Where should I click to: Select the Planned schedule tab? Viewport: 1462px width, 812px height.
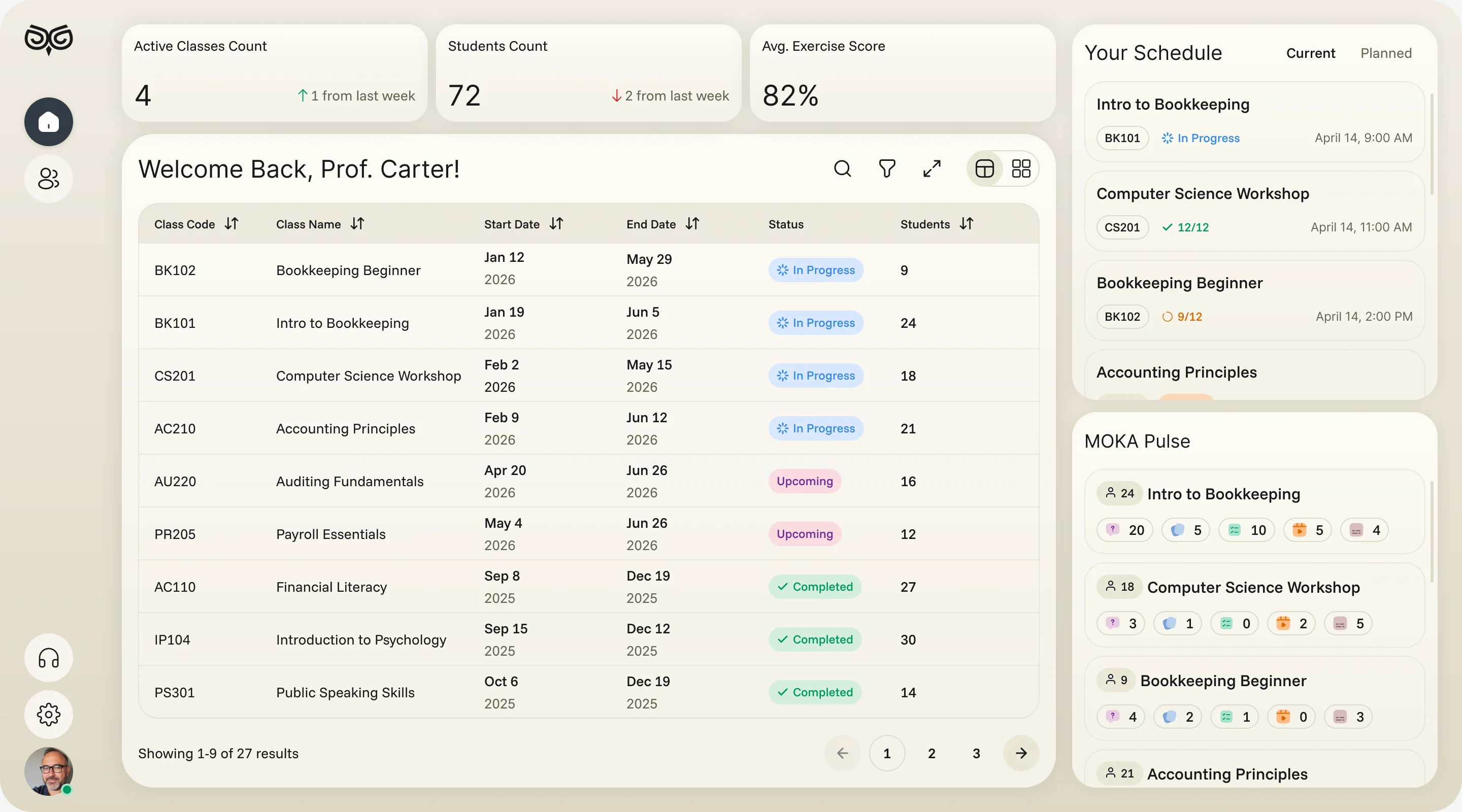(1386, 53)
